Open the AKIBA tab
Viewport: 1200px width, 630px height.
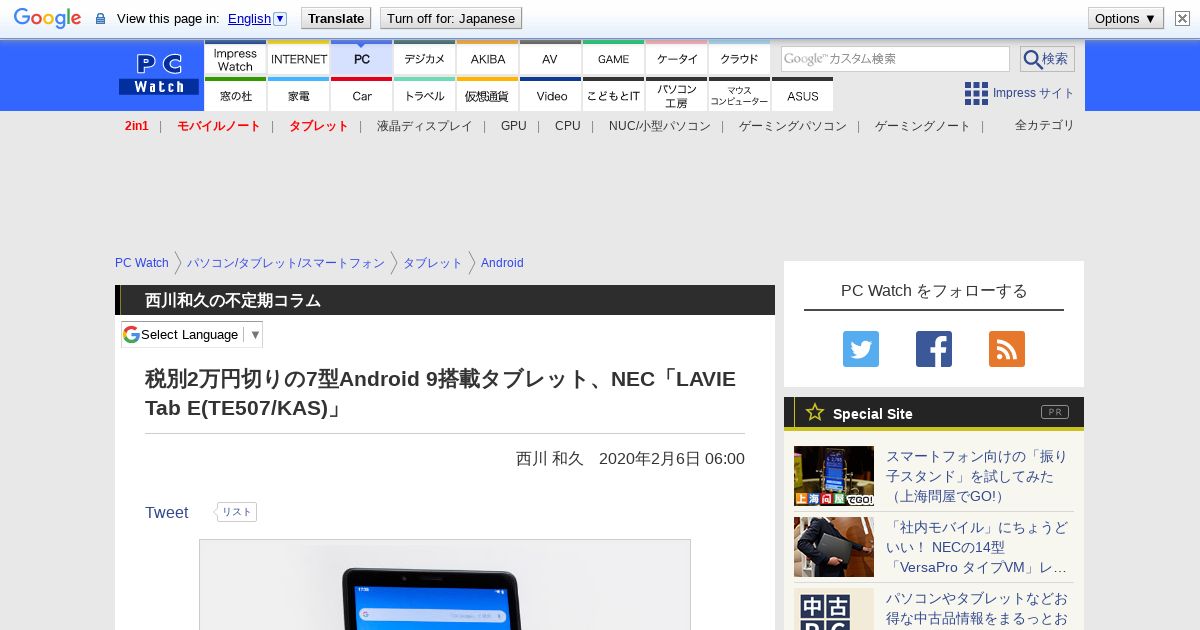[488, 59]
